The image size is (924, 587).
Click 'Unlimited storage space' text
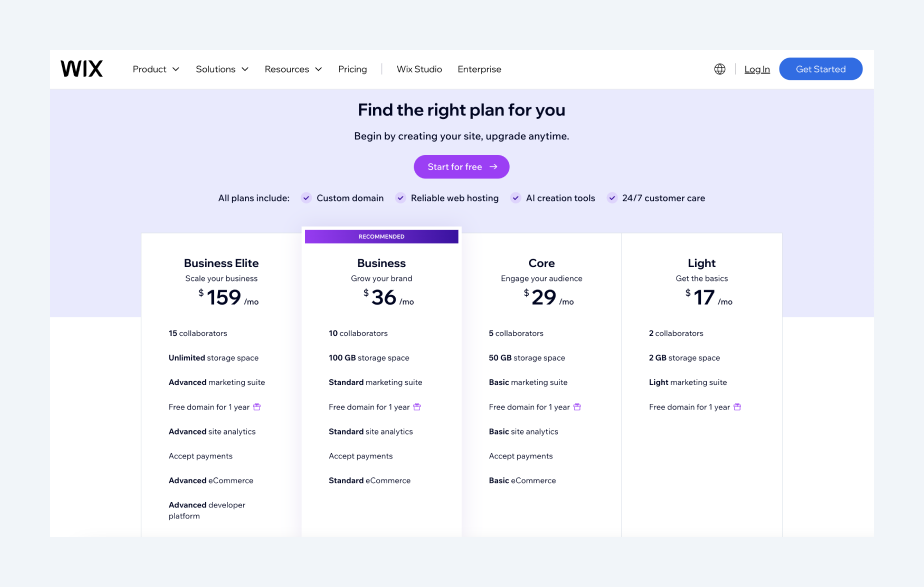coord(213,358)
